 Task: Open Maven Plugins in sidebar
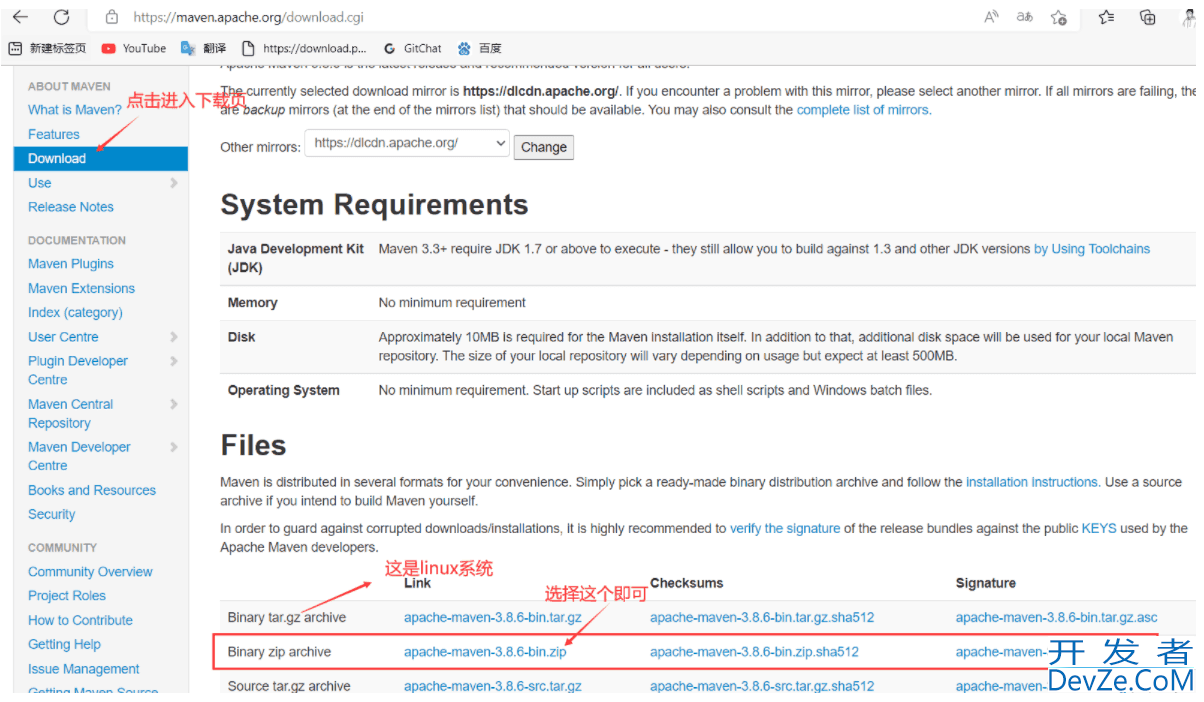point(71,264)
